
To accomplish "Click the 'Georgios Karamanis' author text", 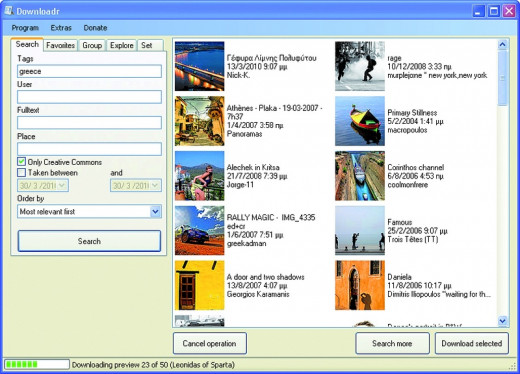I will point(258,294).
